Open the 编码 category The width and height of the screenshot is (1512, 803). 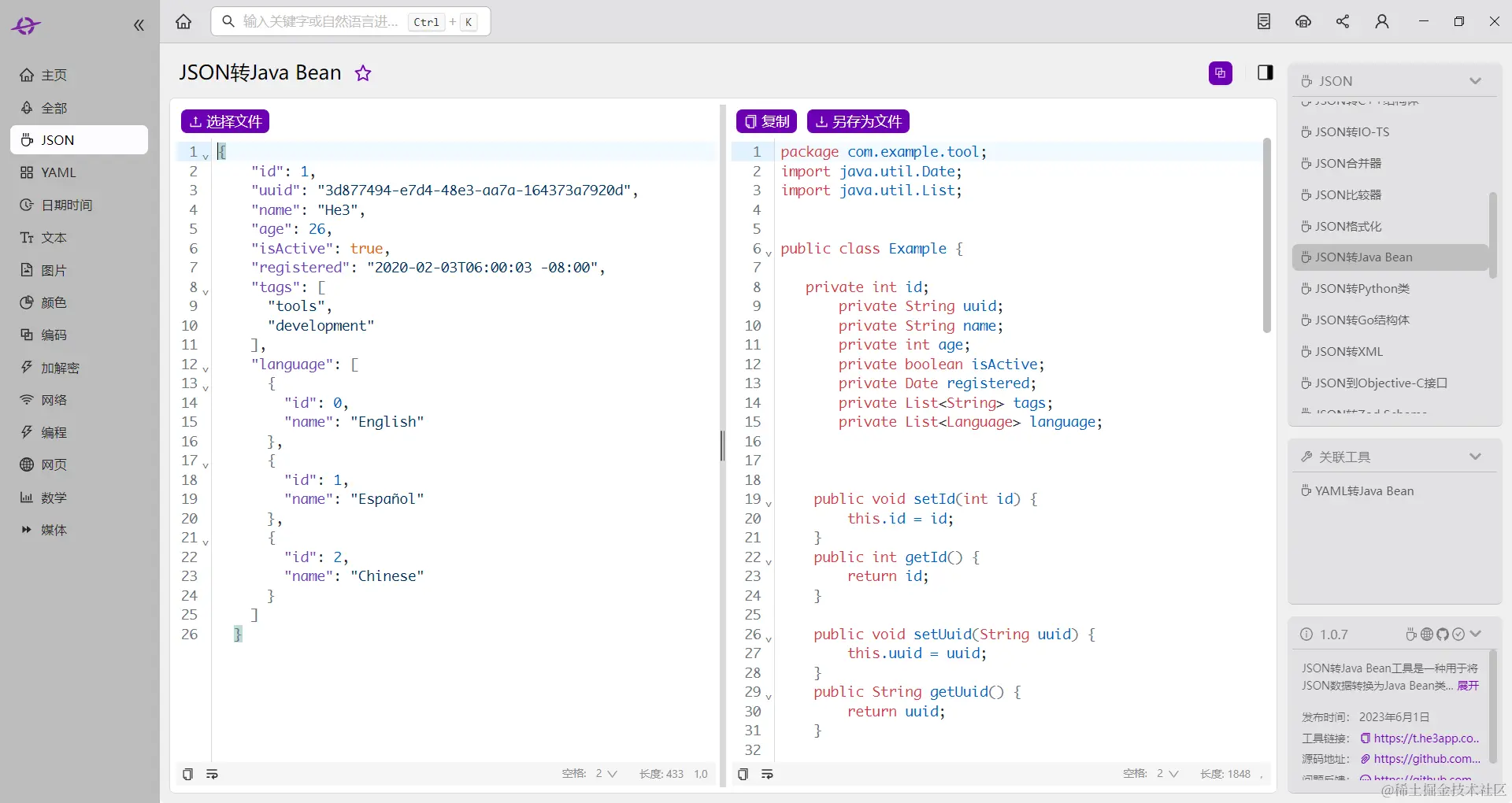point(79,335)
